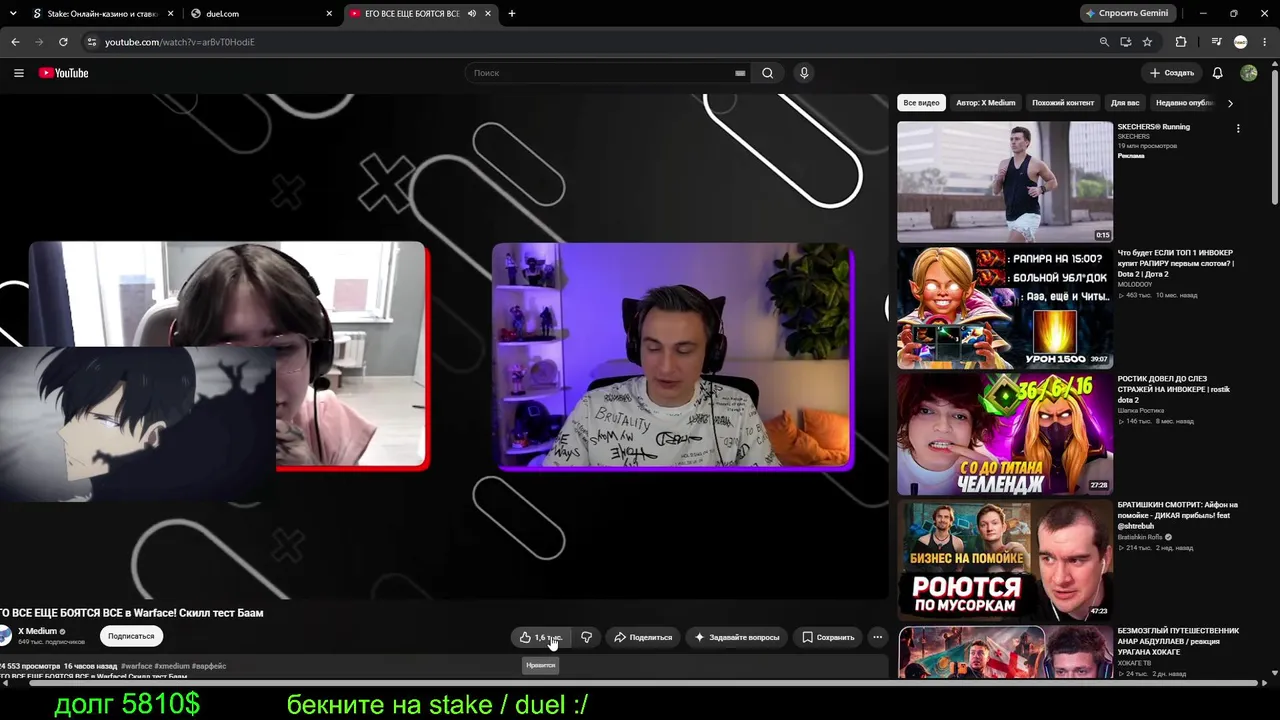Open a new browser tab with plus icon
This screenshot has height=720, width=1280.
pos(512,14)
